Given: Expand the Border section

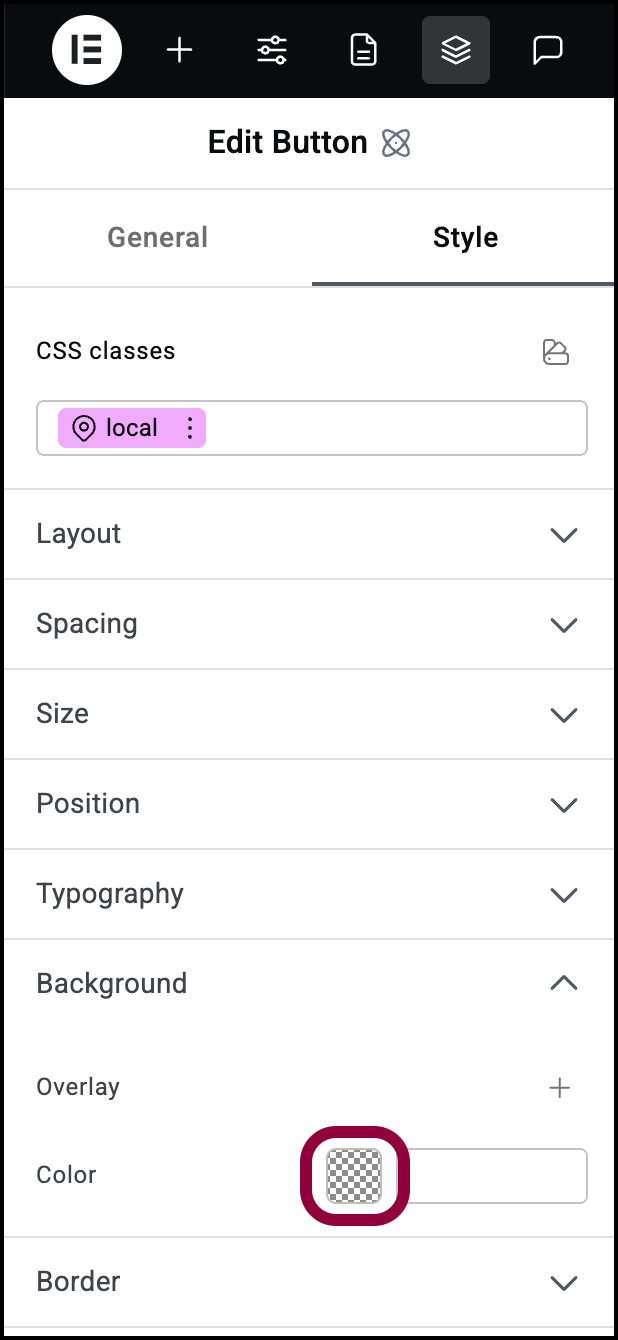Looking at the screenshot, I should [563, 1281].
